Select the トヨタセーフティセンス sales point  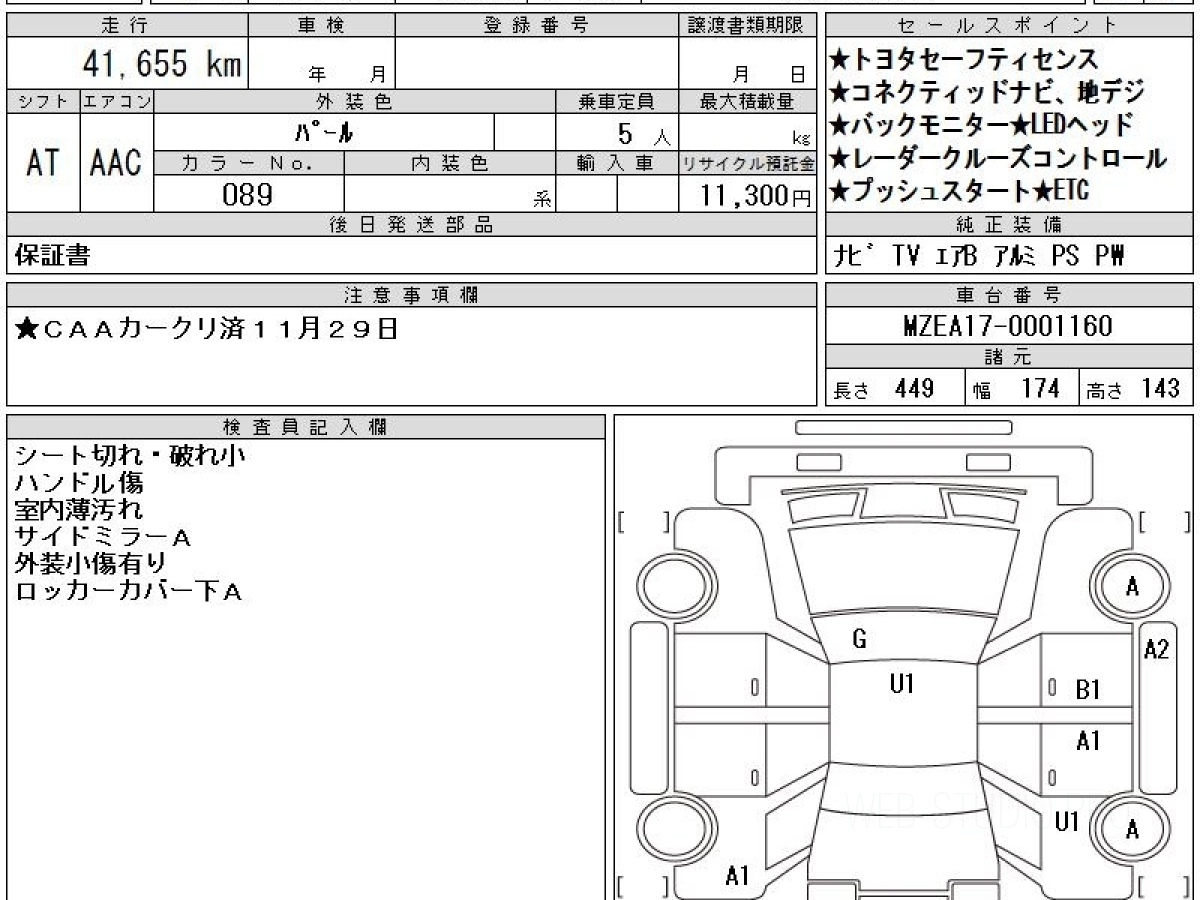963,60
